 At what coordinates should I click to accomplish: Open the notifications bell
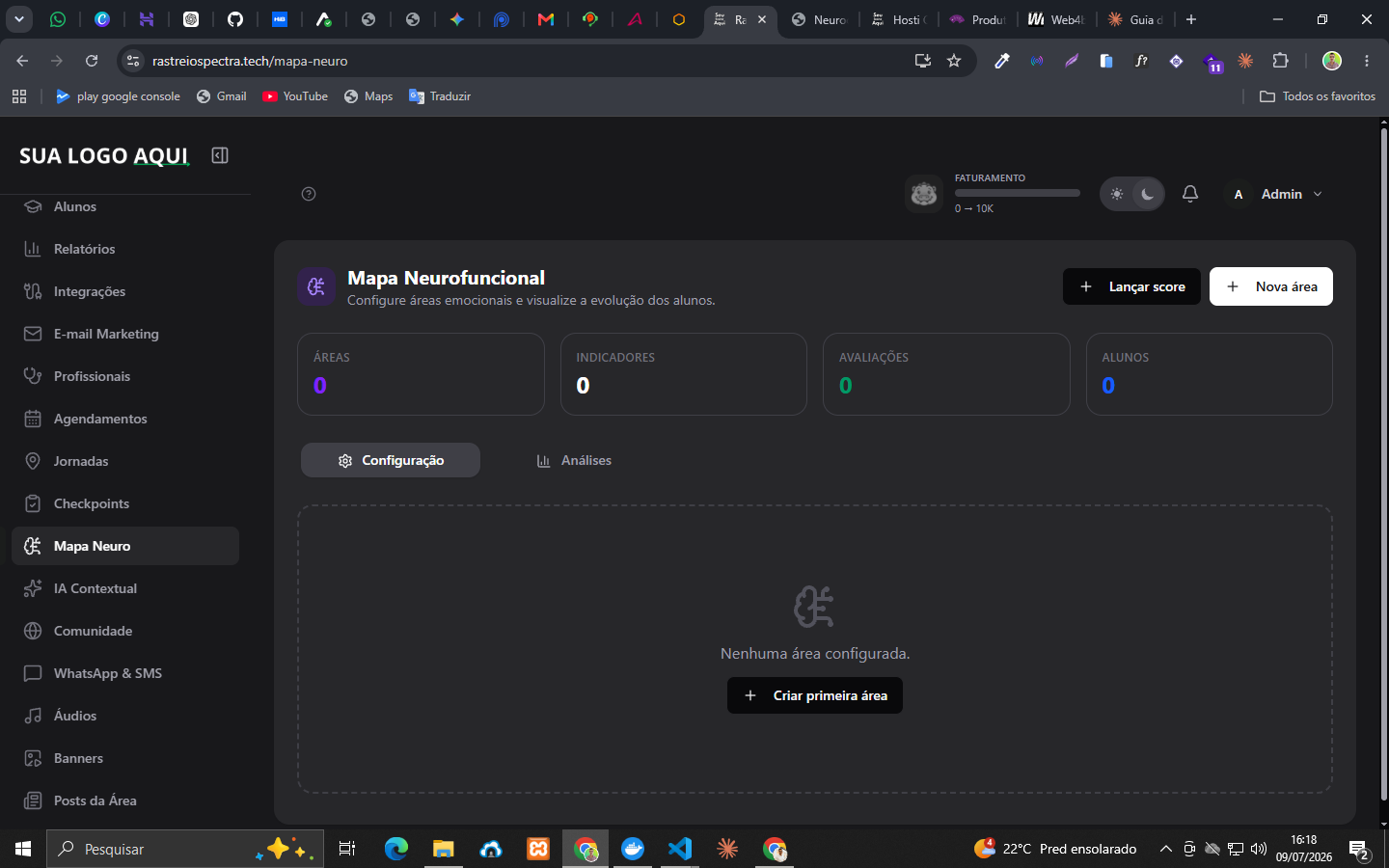(x=1190, y=194)
